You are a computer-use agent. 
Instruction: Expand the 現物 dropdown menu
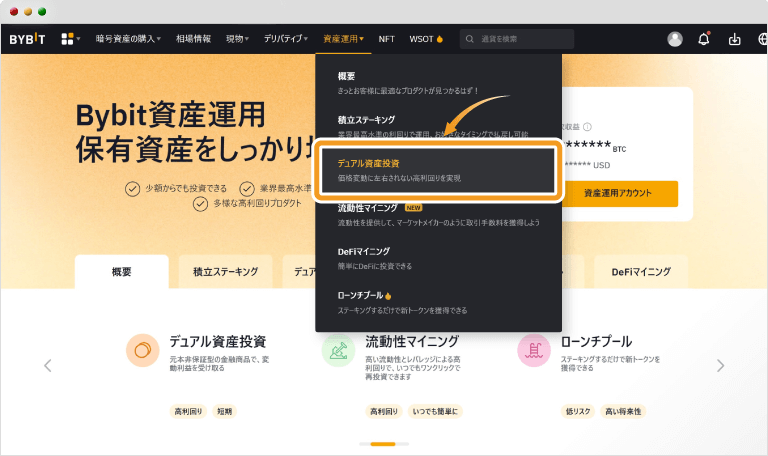238,39
